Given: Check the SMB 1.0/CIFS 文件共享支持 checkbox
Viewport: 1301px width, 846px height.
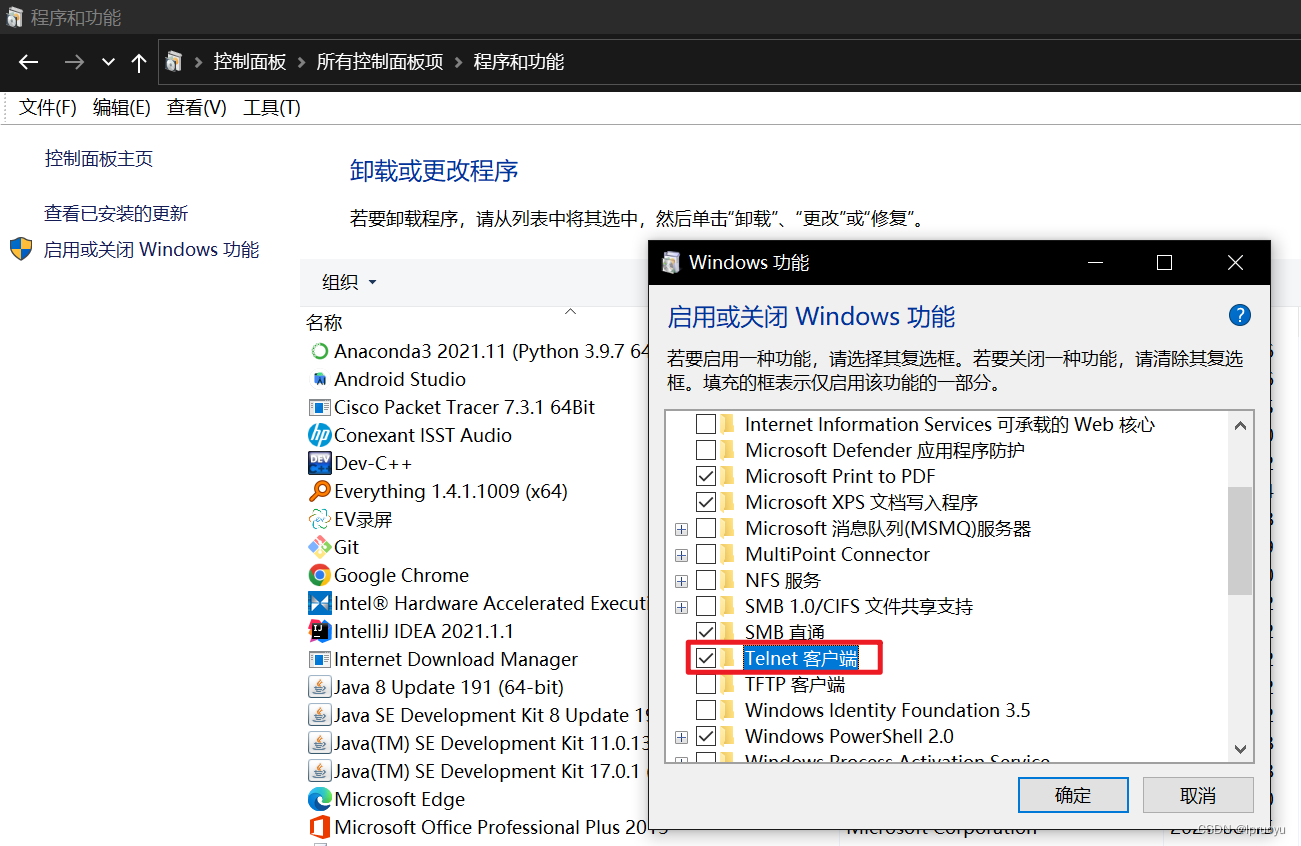Looking at the screenshot, I should tap(706, 606).
